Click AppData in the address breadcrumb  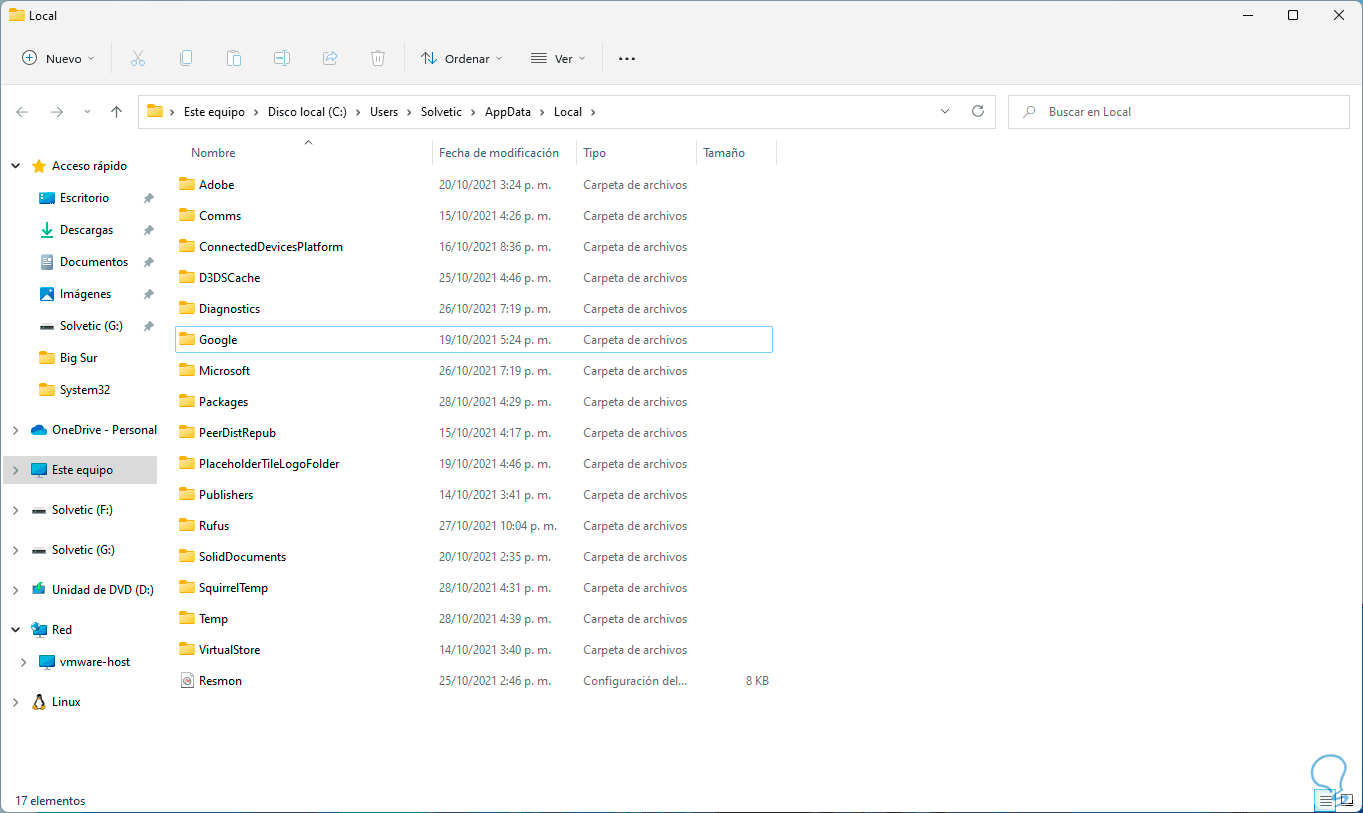tap(508, 112)
